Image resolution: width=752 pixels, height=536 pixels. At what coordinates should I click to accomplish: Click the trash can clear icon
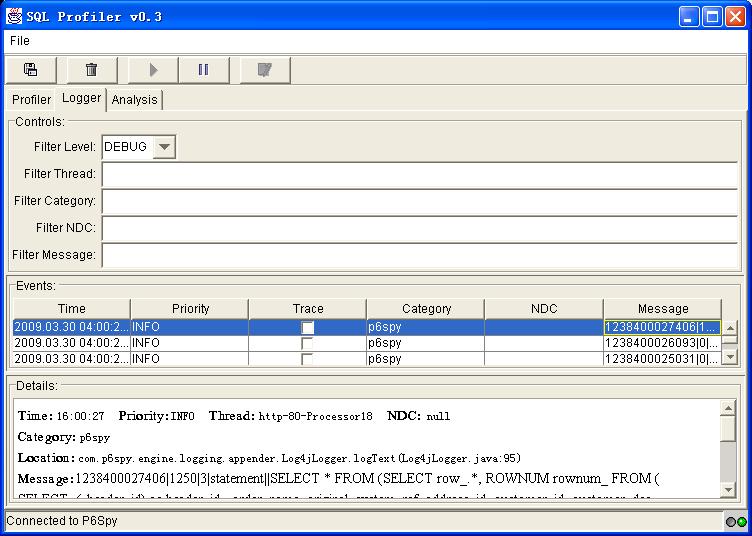pyautogui.click(x=91, y=70)
